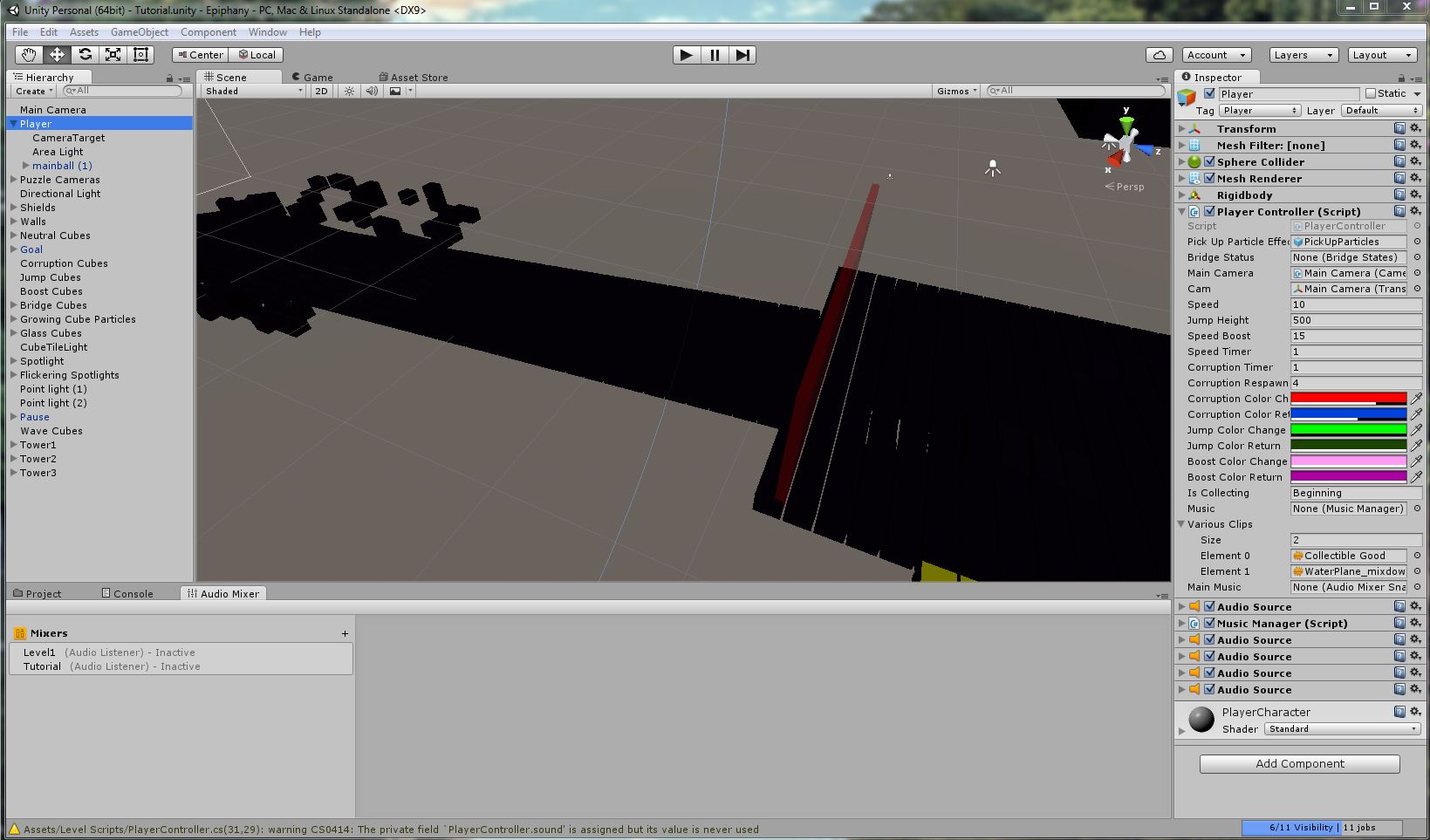Click the Speed value field
Screen dimensions: 1430x840
(x=1356, y=304)
